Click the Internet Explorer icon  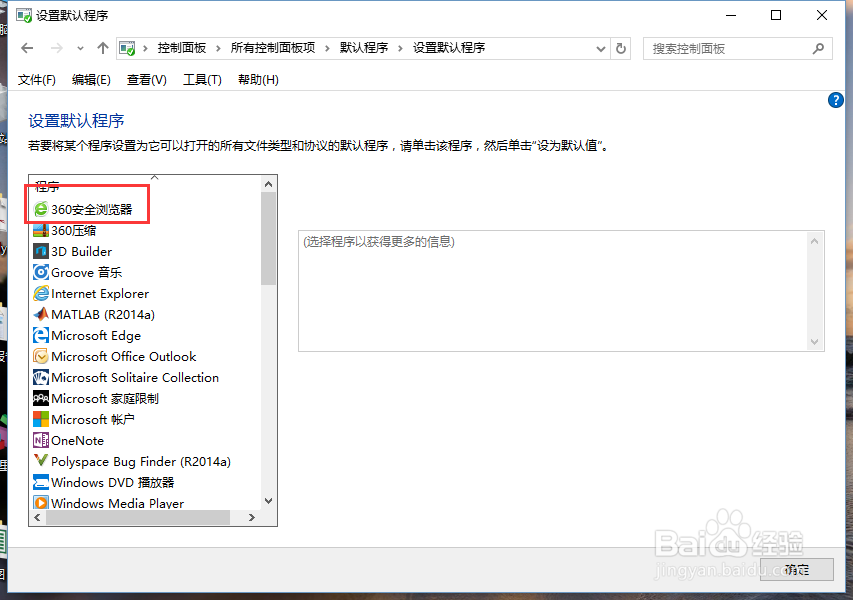pyautogui.click(x=41, y=294)
